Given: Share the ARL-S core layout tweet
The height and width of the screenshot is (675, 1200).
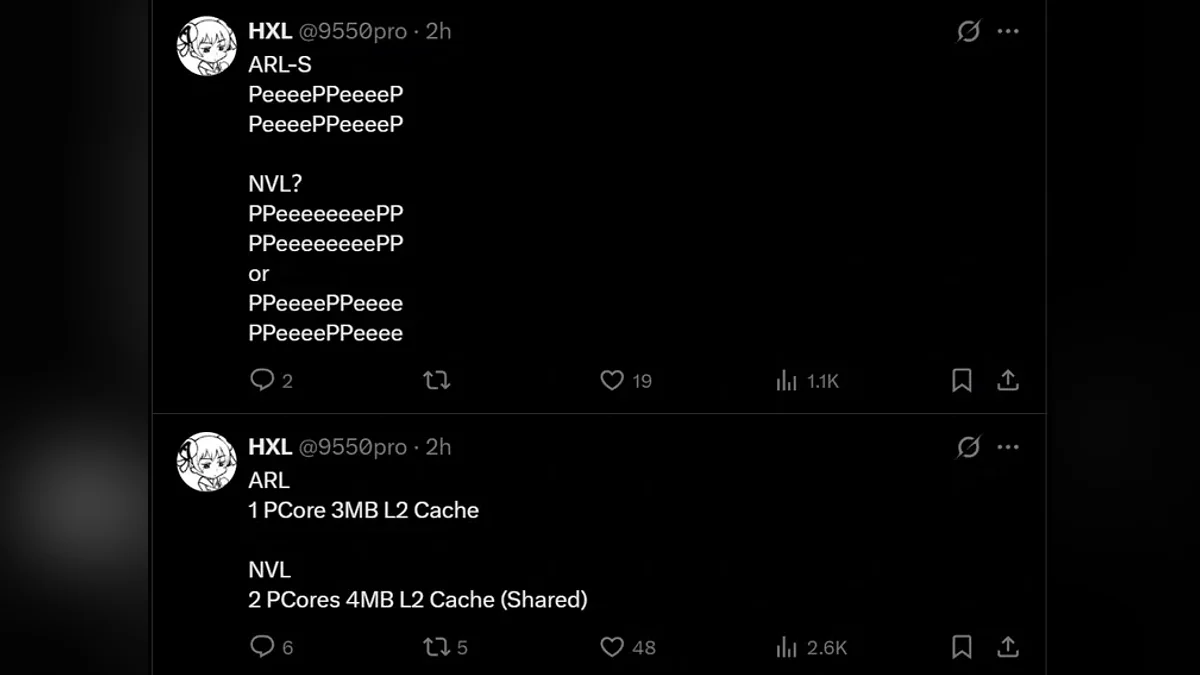Looking at the screenshot, I should 1008,380.
